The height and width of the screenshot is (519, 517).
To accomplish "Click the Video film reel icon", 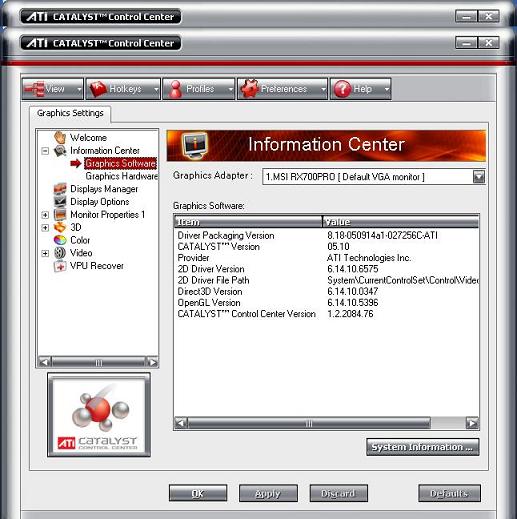I will 60,253.
